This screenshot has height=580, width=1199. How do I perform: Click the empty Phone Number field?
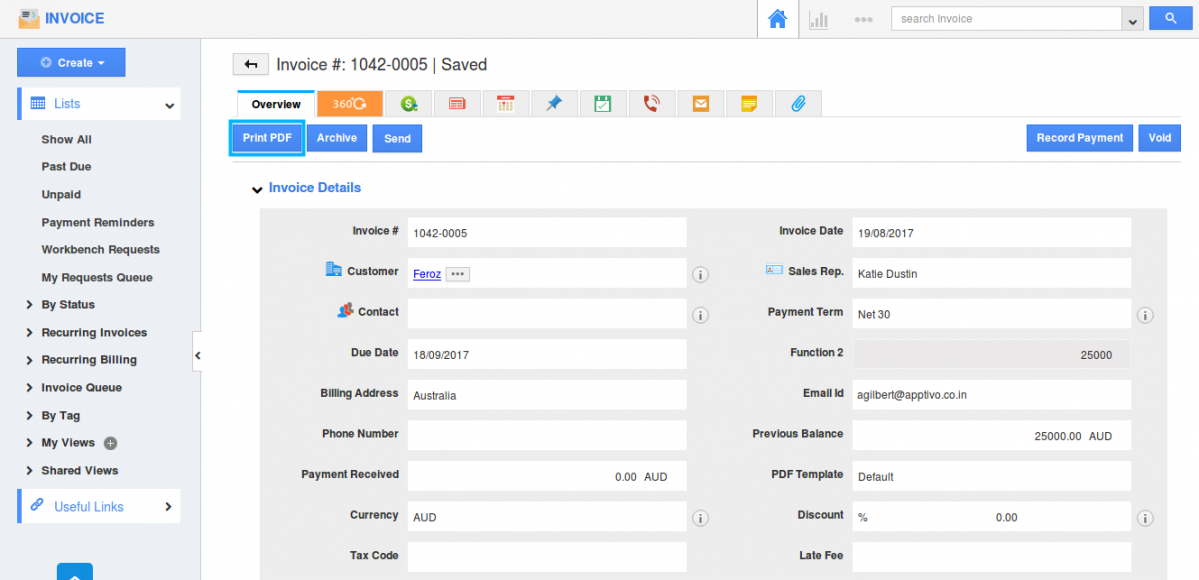pos(547,435)
